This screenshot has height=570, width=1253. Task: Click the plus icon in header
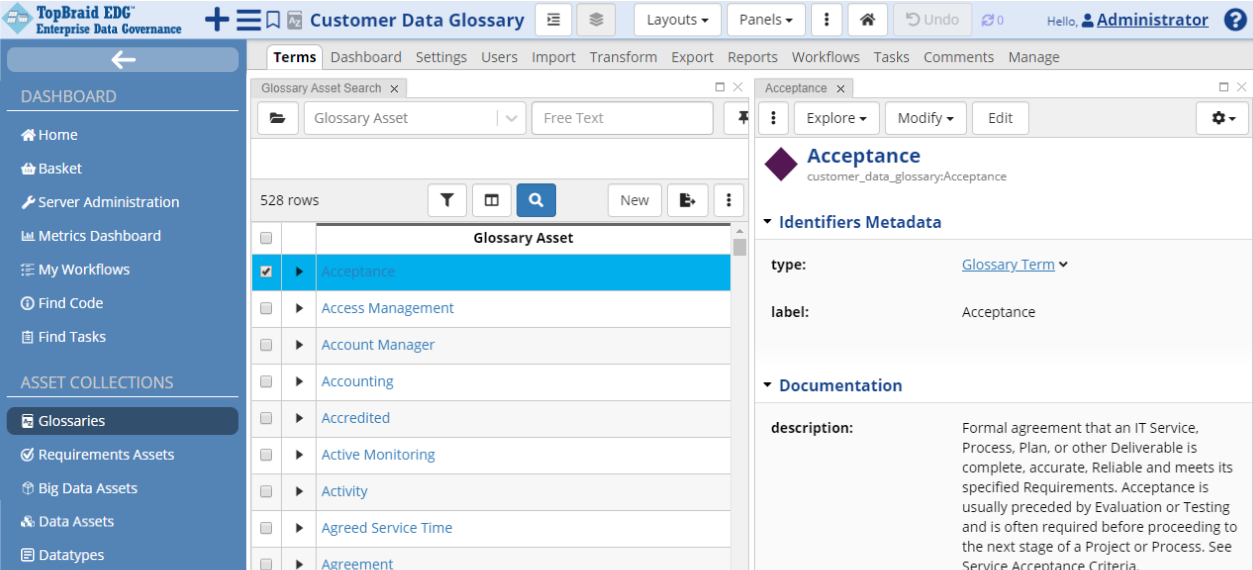click(x=216, y=20)
